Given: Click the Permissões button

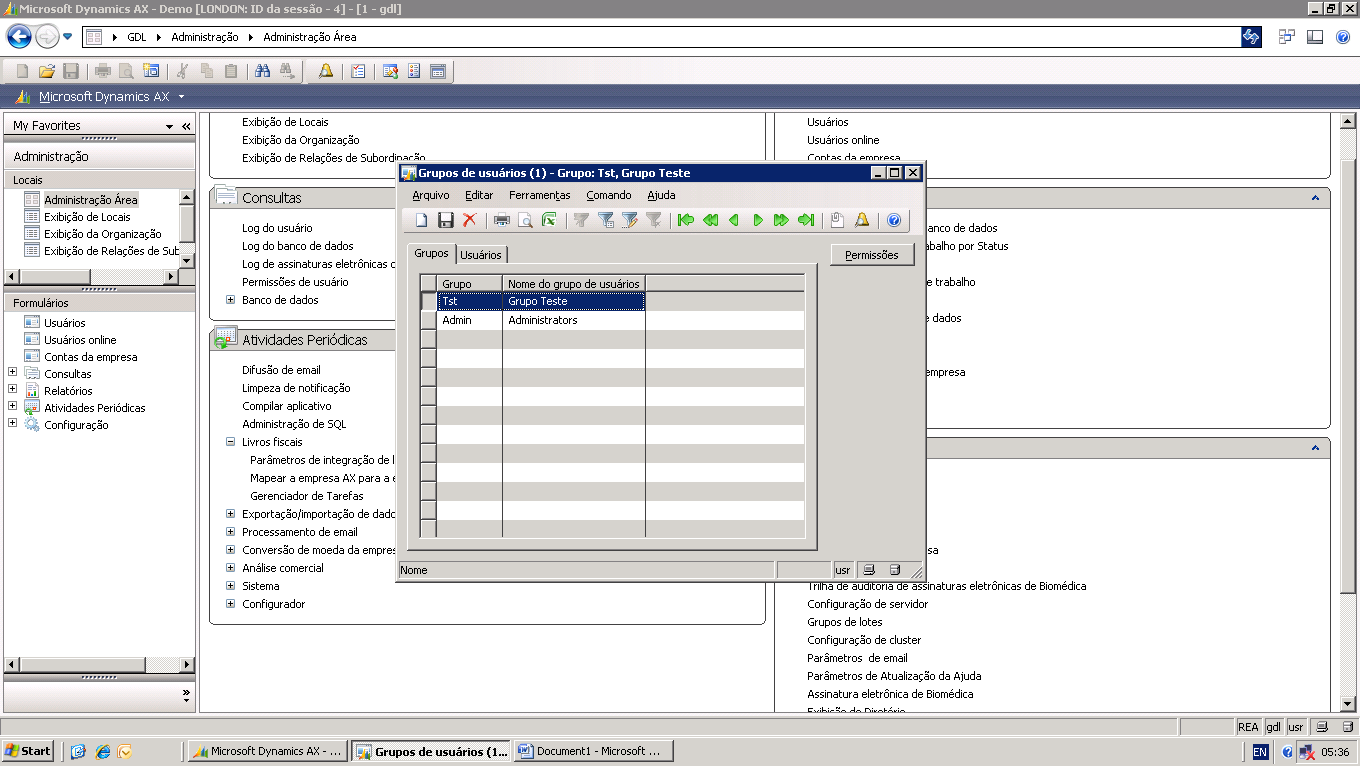Looking at the screenshot, I should 872,255.
